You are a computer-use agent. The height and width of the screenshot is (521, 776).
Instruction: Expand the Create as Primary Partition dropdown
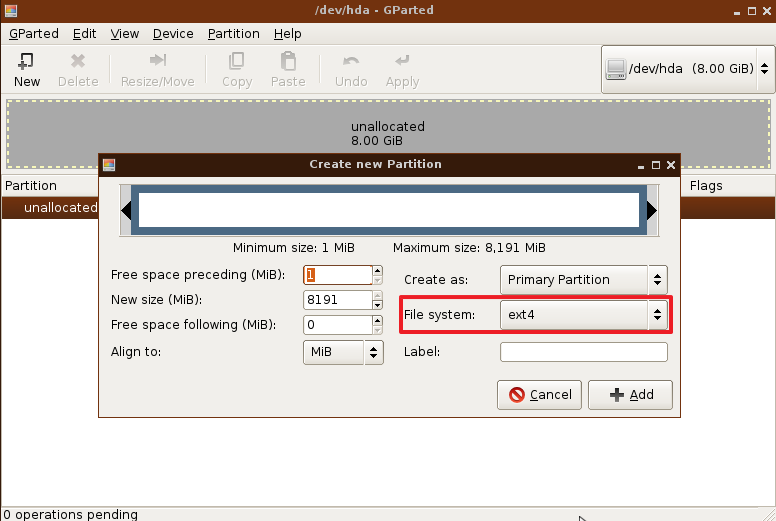pyautogui.click(x=583, y=280)
